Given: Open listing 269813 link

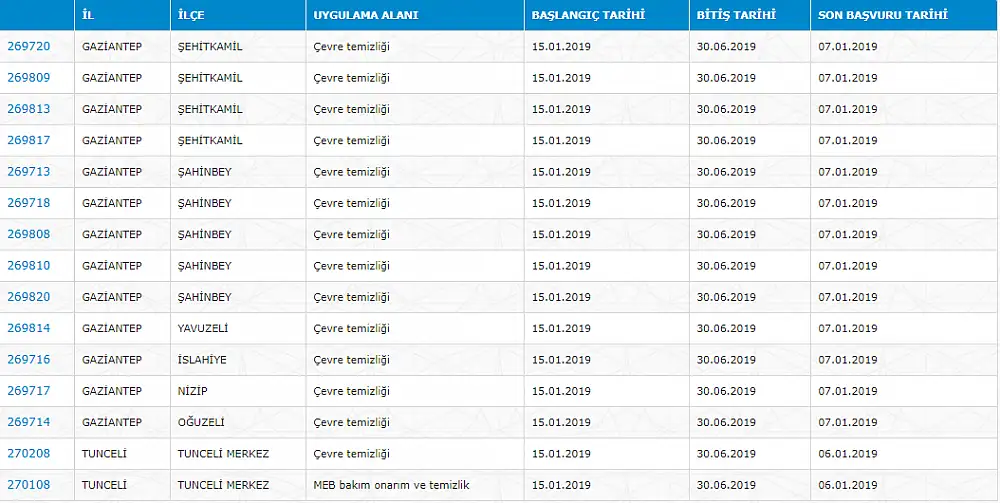Looking at the screenshot, I should coord(29,109).
